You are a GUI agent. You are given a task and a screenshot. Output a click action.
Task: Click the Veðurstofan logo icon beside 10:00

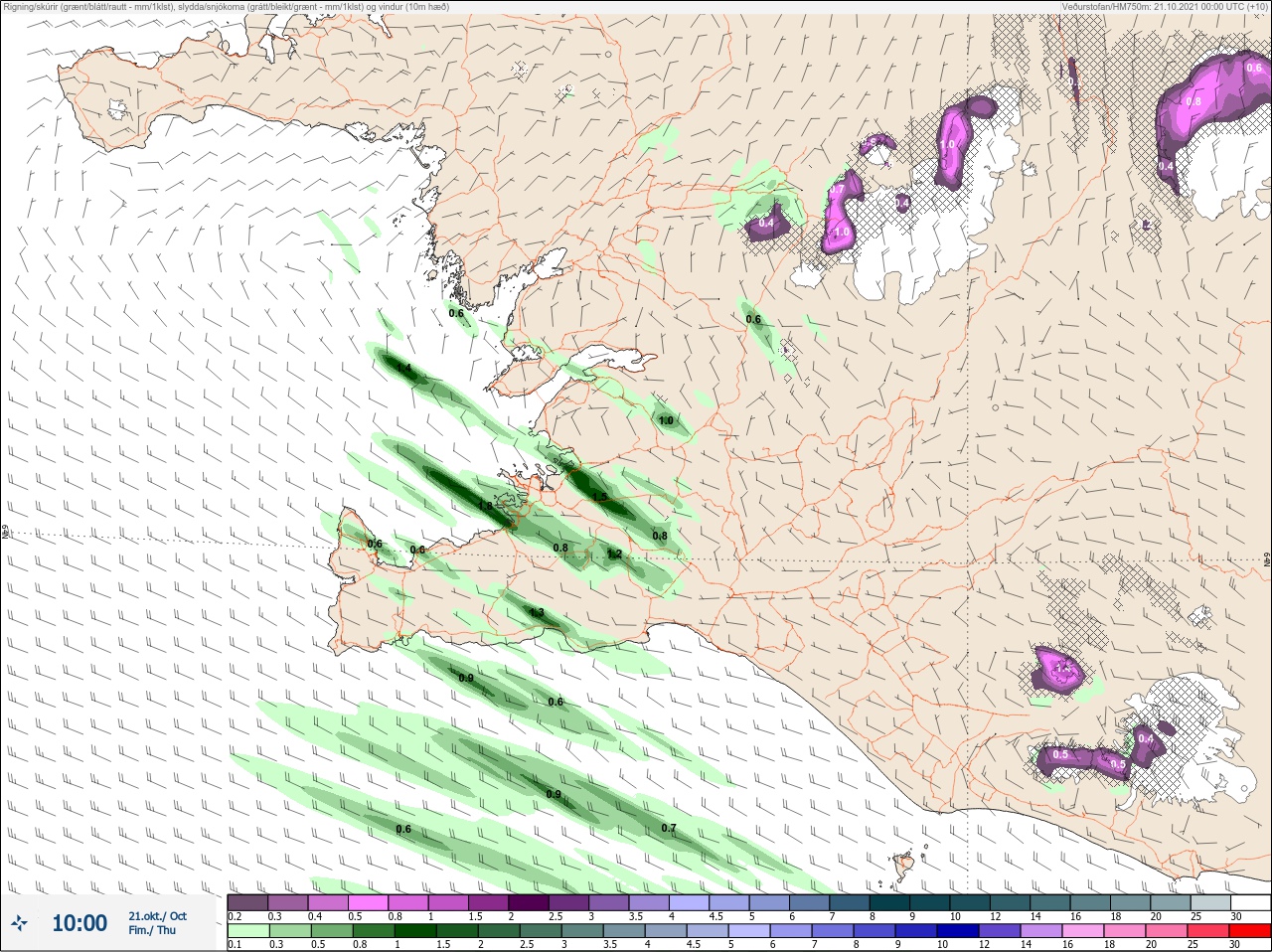(20, 923)
